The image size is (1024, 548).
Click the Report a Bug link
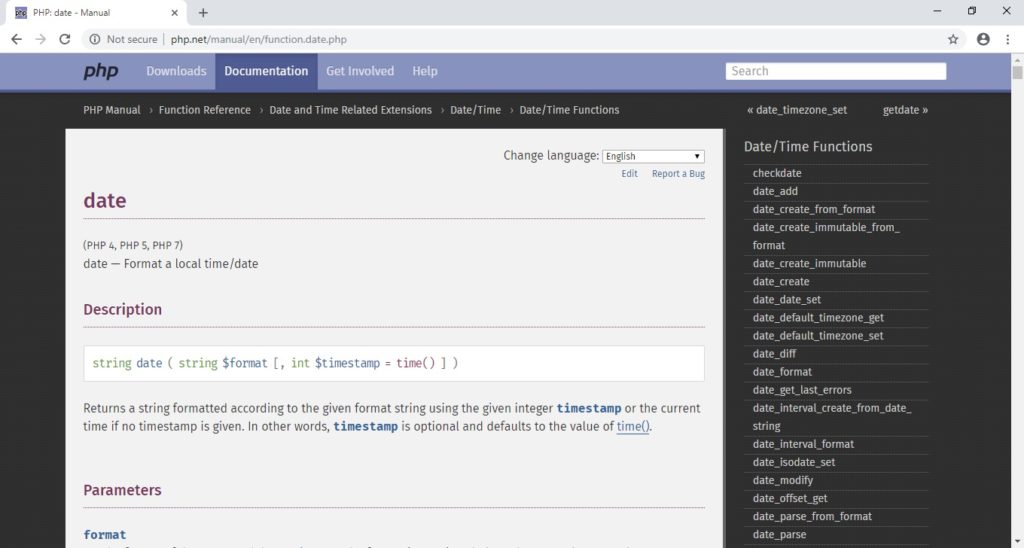[678, 174]
